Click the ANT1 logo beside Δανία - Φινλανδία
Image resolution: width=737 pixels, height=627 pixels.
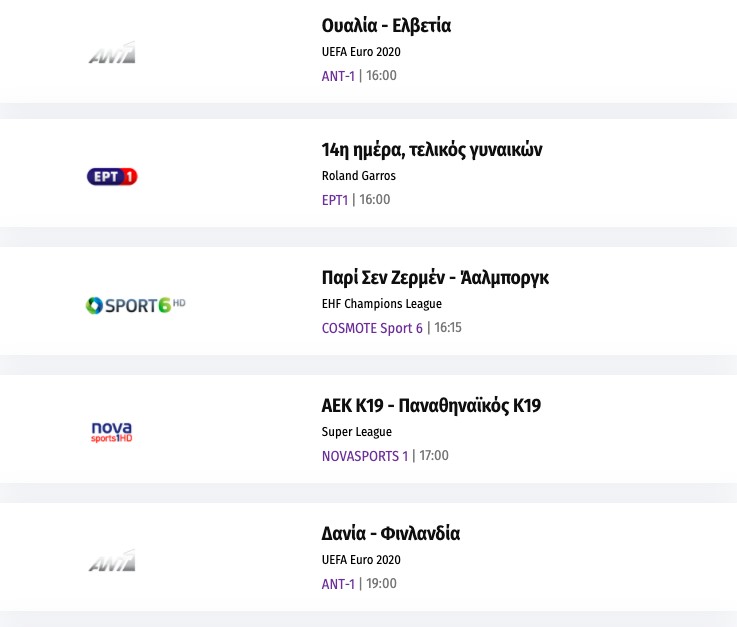111,561
